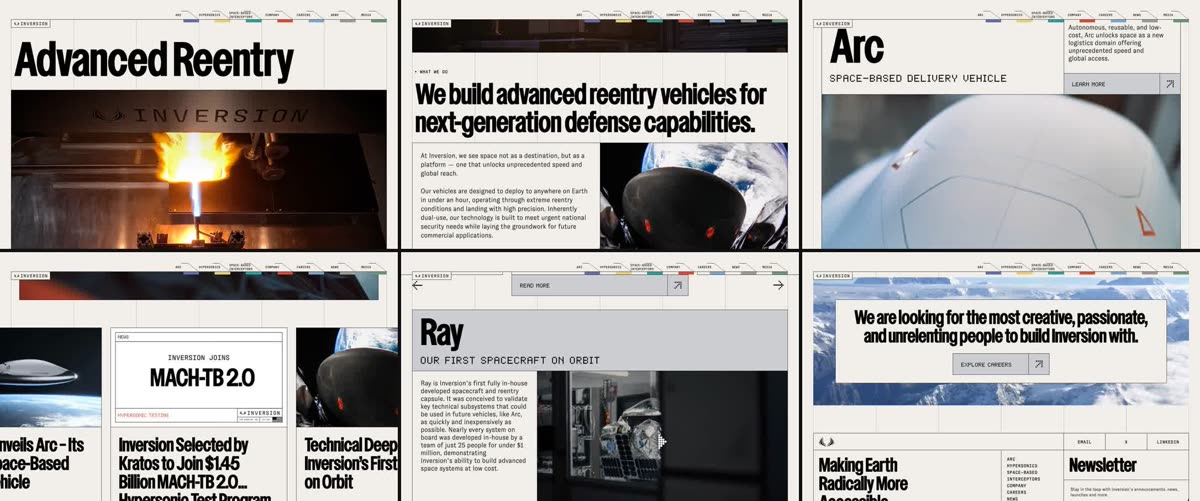
Task: Open the 'Inversion Joins MACH-TB 2.0' news card image
Action: [199, 378]
